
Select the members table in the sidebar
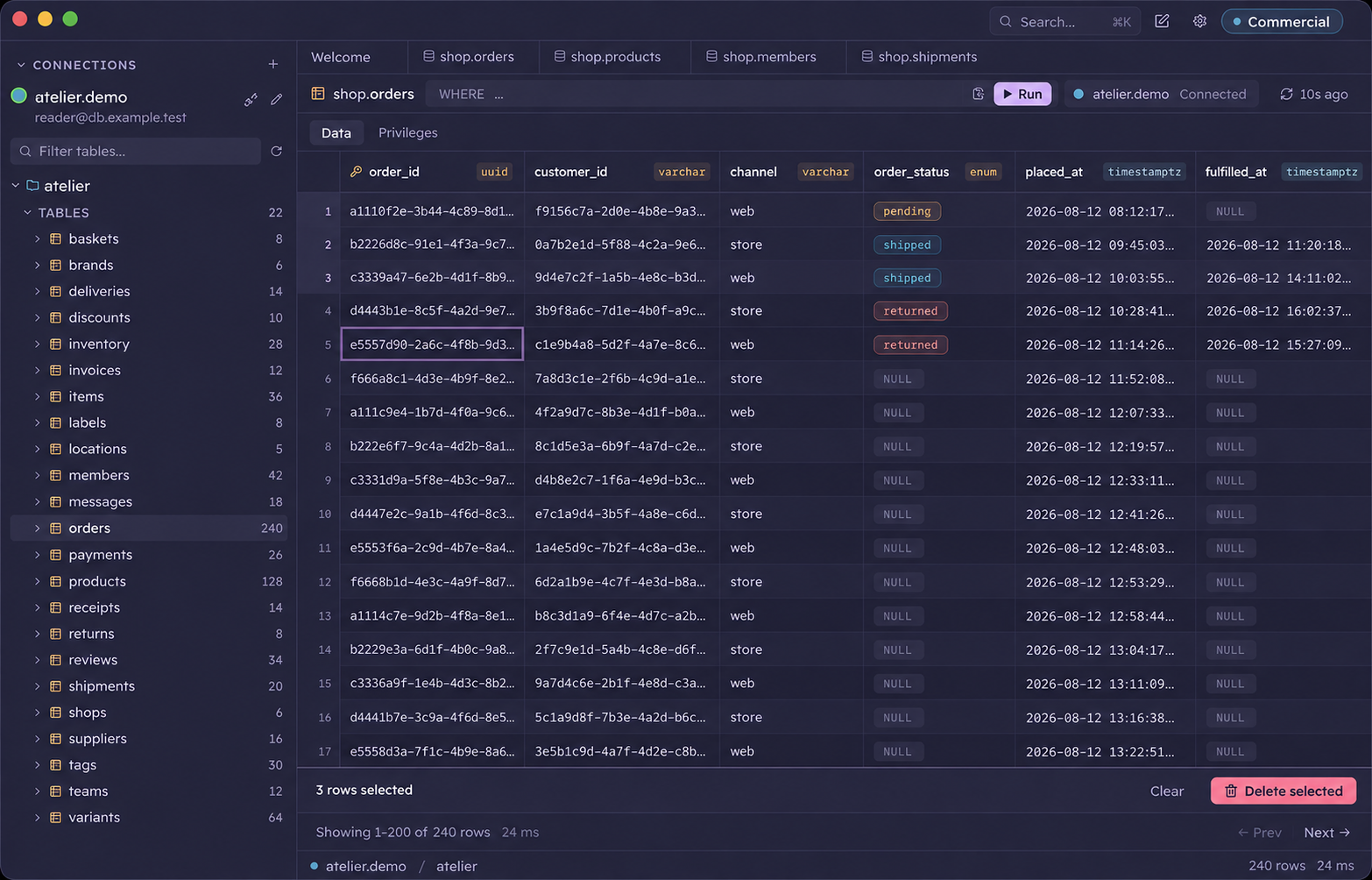(x=149, y=475)
